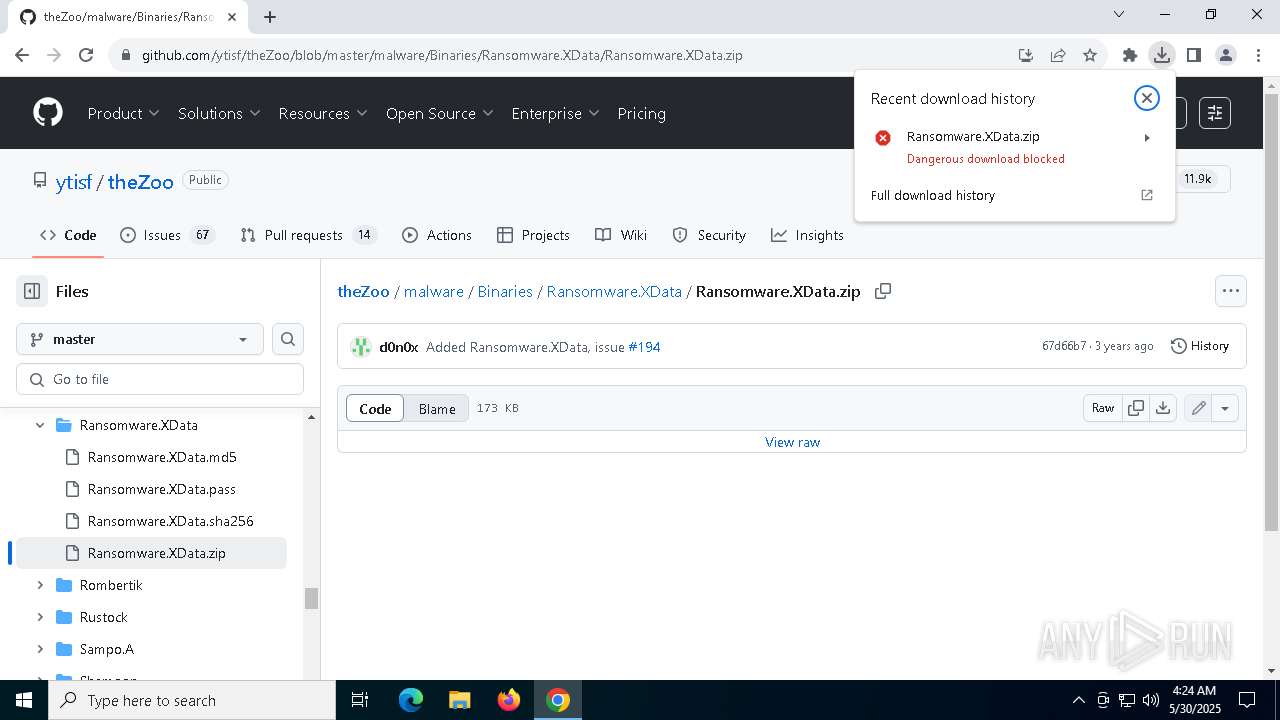Toggle to Code view

(x=375, y=408)
